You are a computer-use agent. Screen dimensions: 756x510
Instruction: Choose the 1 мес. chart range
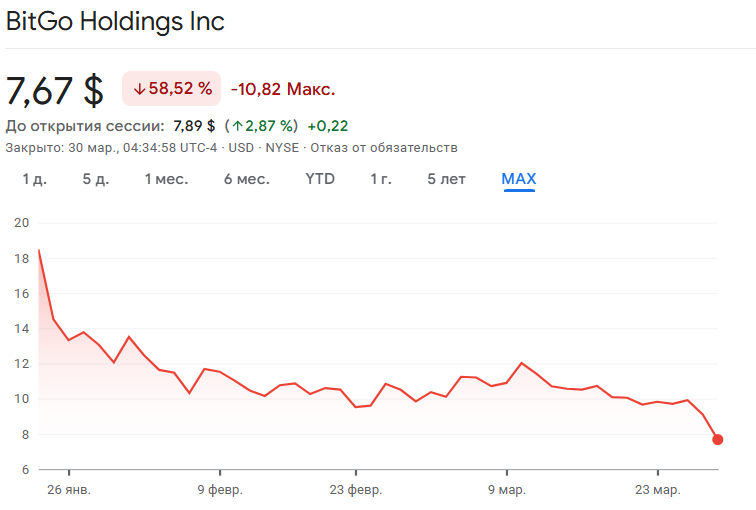(x=166, y=179)
